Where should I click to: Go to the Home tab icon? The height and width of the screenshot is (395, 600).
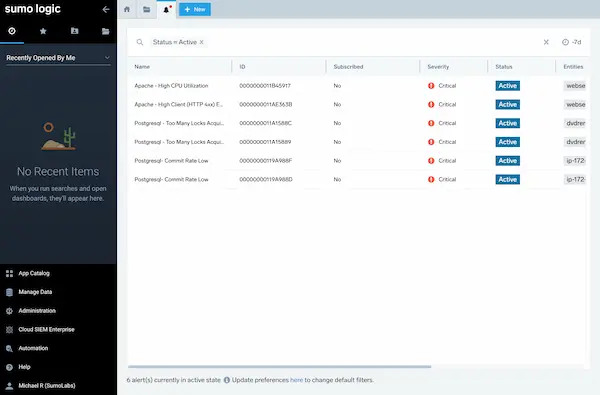click(x=127, y=9)
